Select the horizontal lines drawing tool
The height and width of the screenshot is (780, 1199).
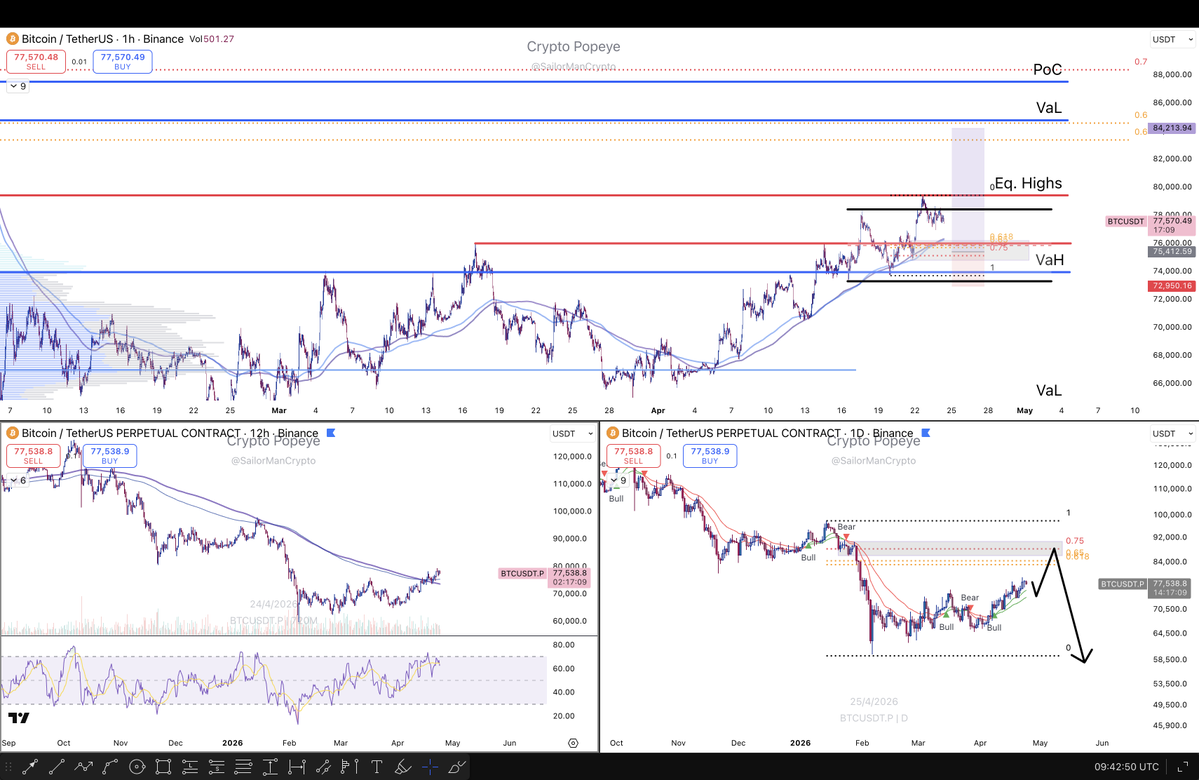click(x=243, y=766)
